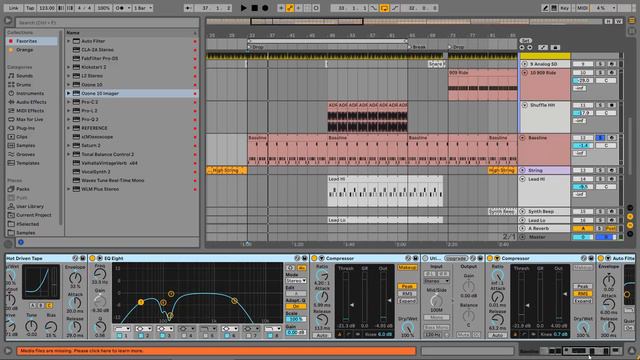Toggle Adaptive Q On in EQ Eight
This screenshot has height=360, width=640.
[296, 306]
